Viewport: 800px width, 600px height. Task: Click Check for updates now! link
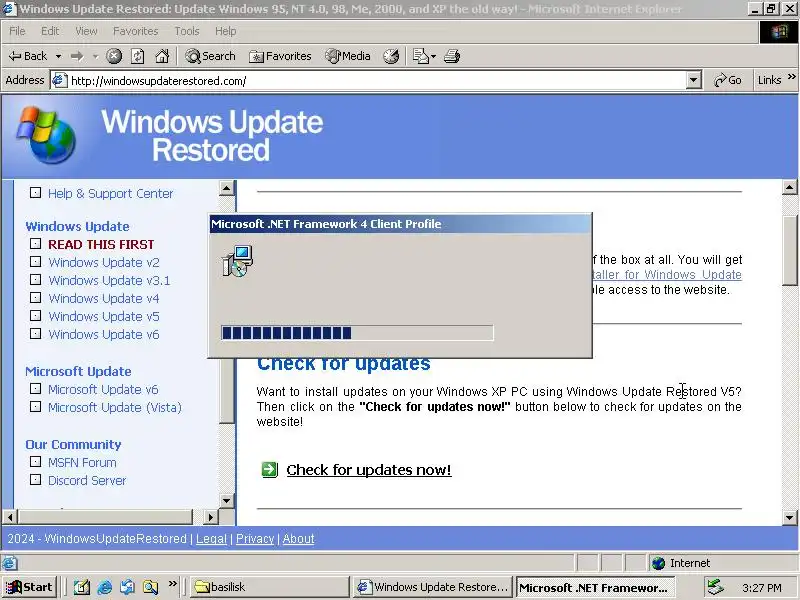(369, 470)
